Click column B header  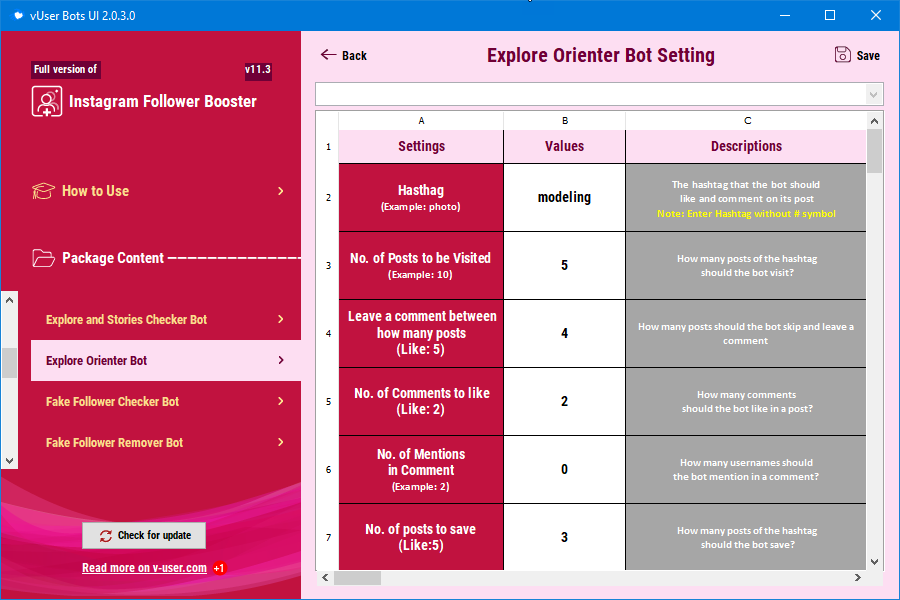(x=565, y=121)
